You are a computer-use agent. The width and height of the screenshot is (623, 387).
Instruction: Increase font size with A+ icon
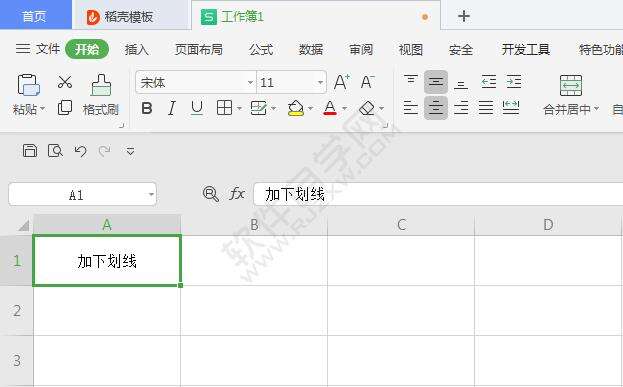coord(342,82)
